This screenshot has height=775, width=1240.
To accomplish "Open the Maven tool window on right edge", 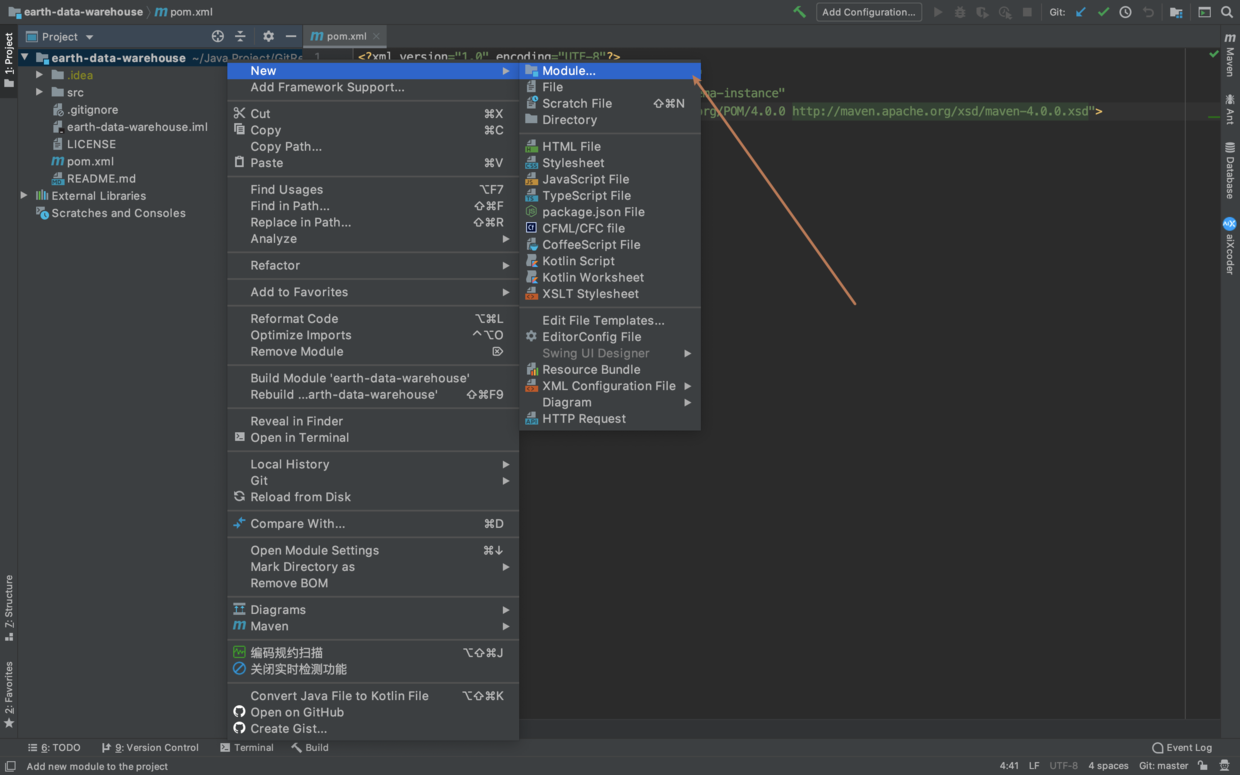I will tap(1230, 55).
